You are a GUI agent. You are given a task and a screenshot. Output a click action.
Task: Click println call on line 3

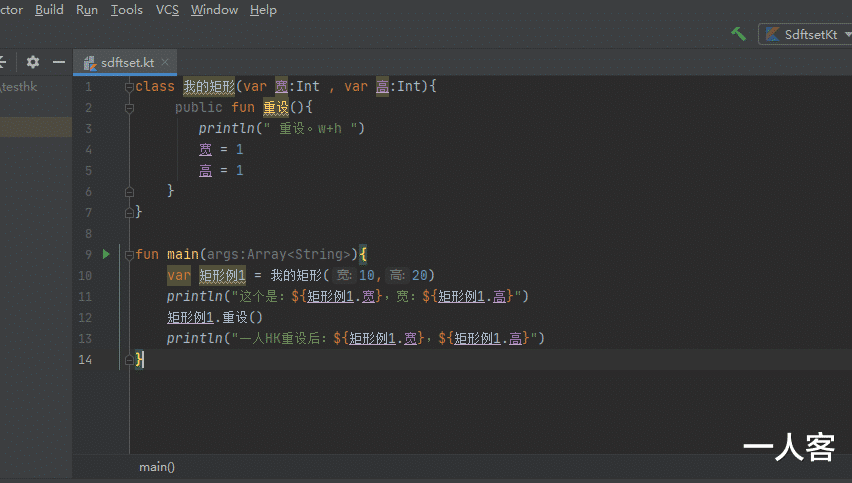(x=227, y=129)
